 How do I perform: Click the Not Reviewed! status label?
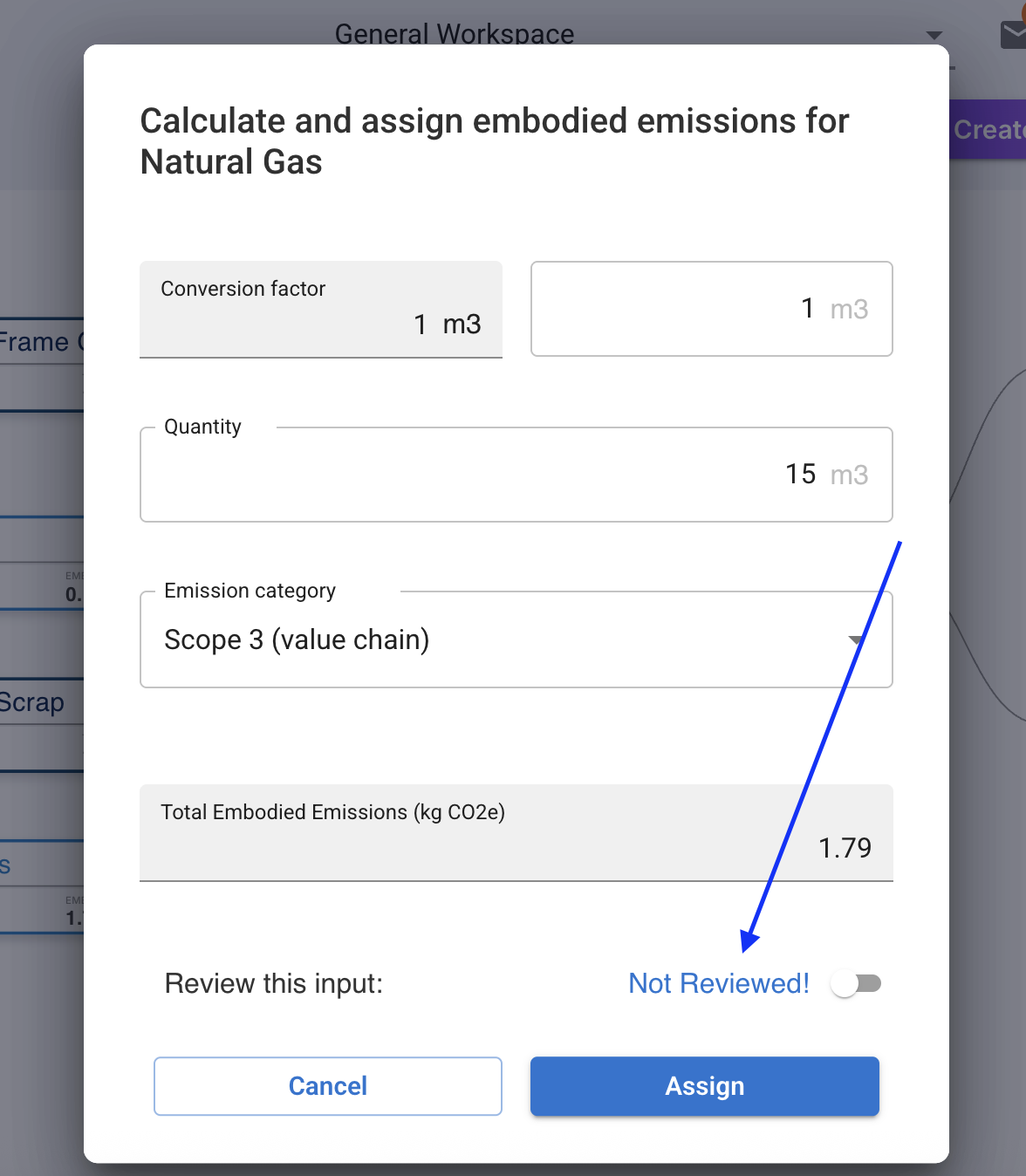(x=719, y=984)
